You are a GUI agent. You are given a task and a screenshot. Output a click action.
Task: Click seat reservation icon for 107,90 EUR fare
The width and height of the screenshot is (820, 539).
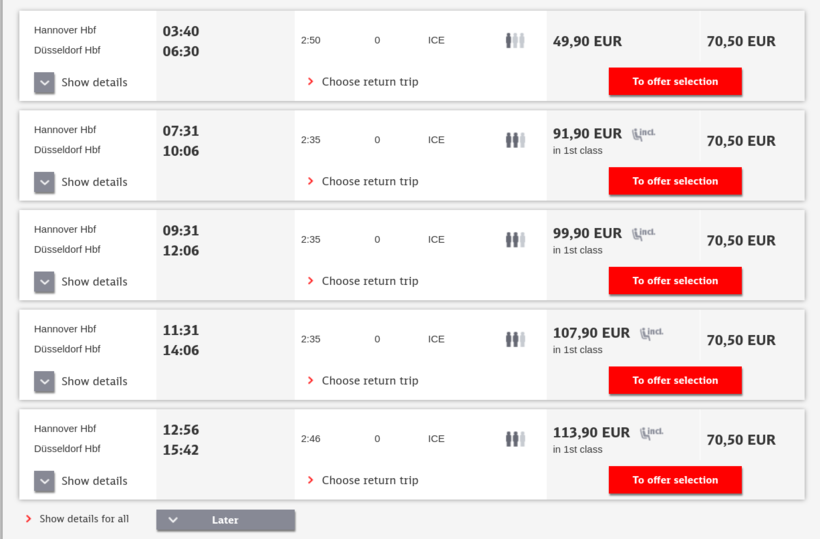pyautogui.click(x=651, y=333)
